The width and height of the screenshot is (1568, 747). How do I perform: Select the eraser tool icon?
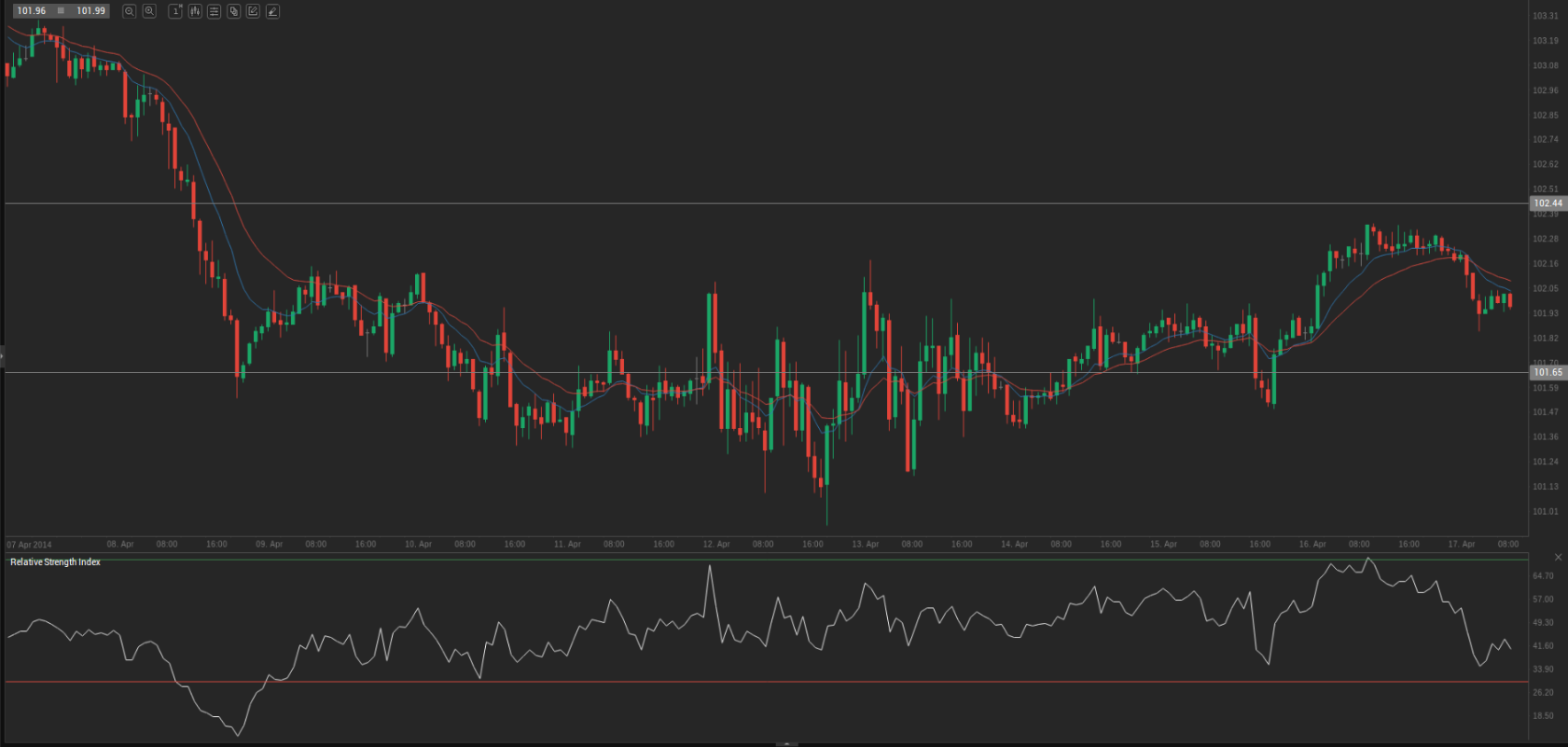coord(272,11)
